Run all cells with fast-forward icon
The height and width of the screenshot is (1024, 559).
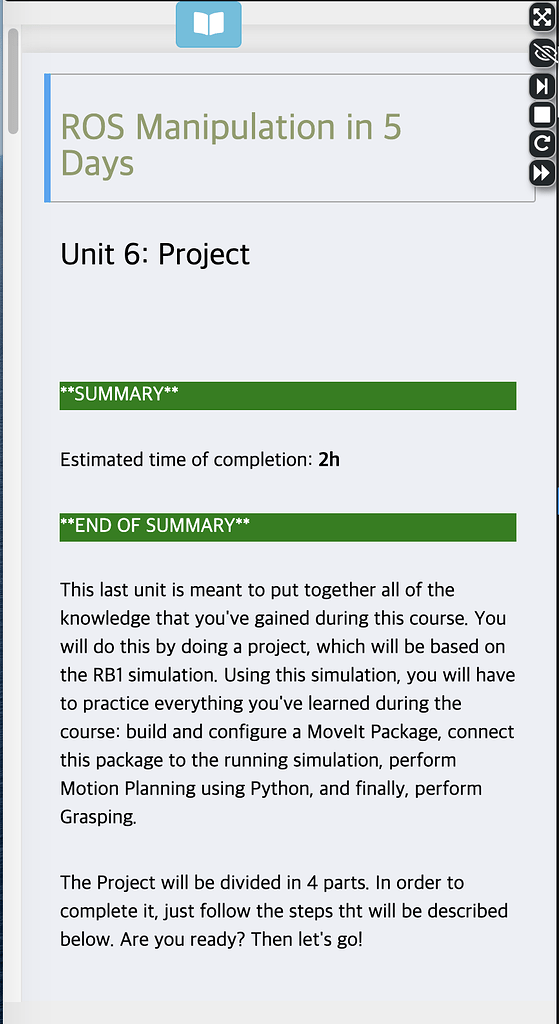click(543, 172)
